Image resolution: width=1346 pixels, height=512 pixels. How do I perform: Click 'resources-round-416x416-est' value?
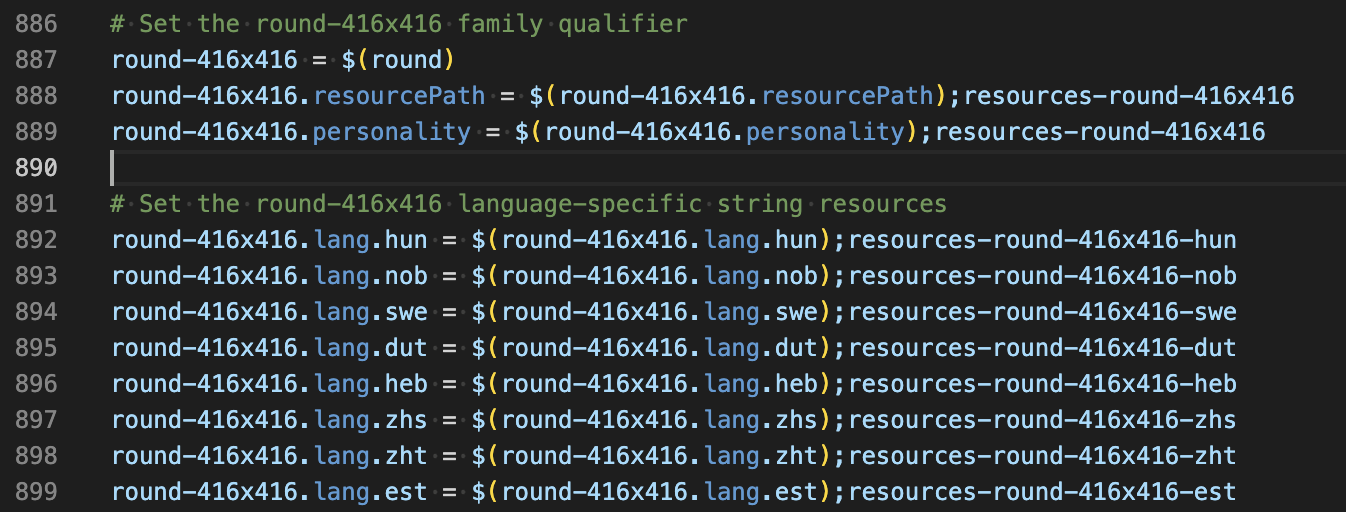coord(1042,492)
